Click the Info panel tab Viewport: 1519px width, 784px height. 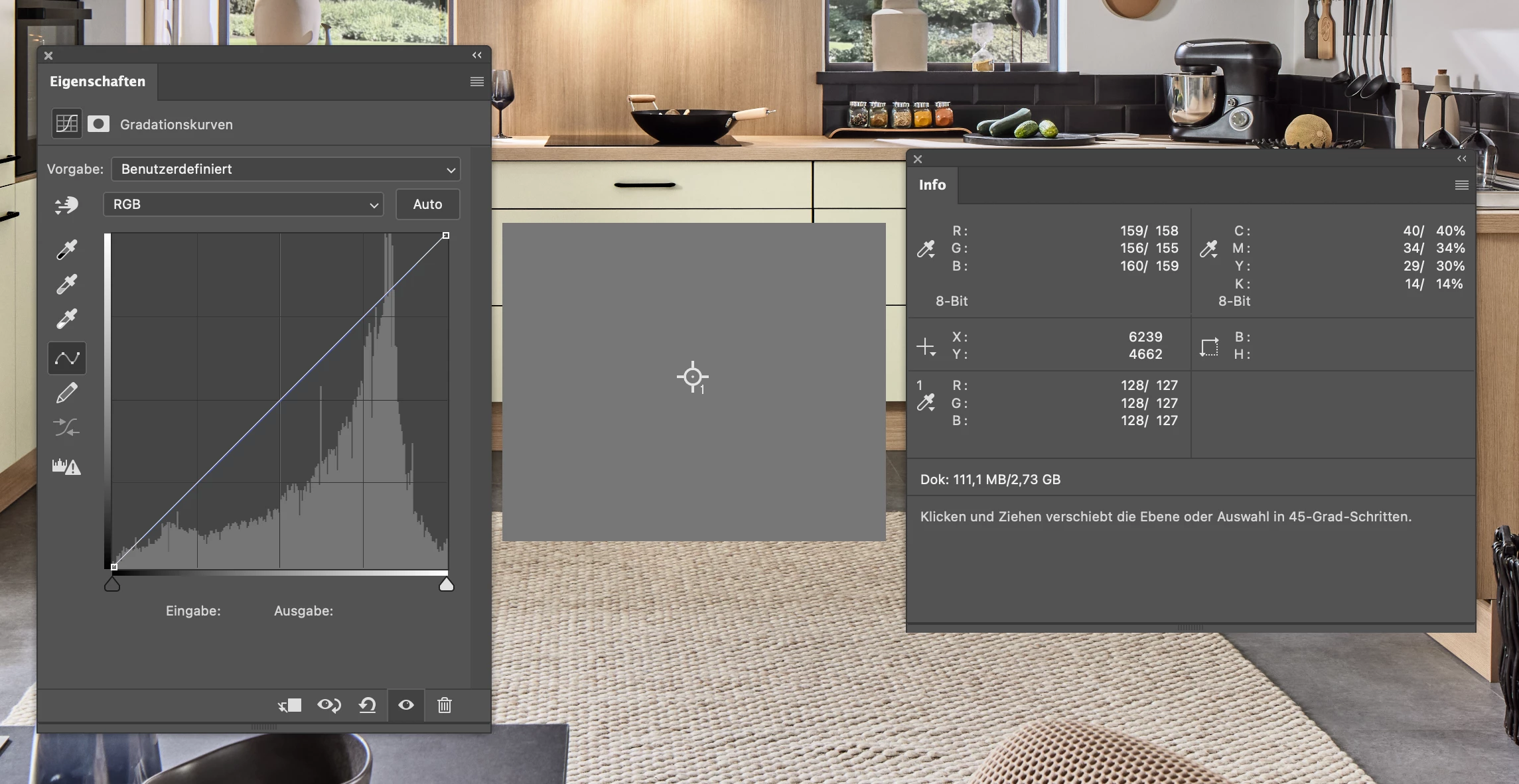(x=932, y=185)
